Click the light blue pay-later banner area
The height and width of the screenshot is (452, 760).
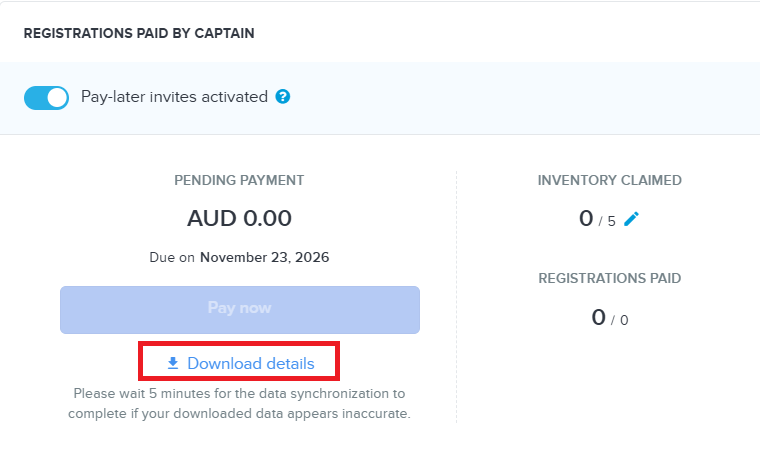click(x=380, y=98)
